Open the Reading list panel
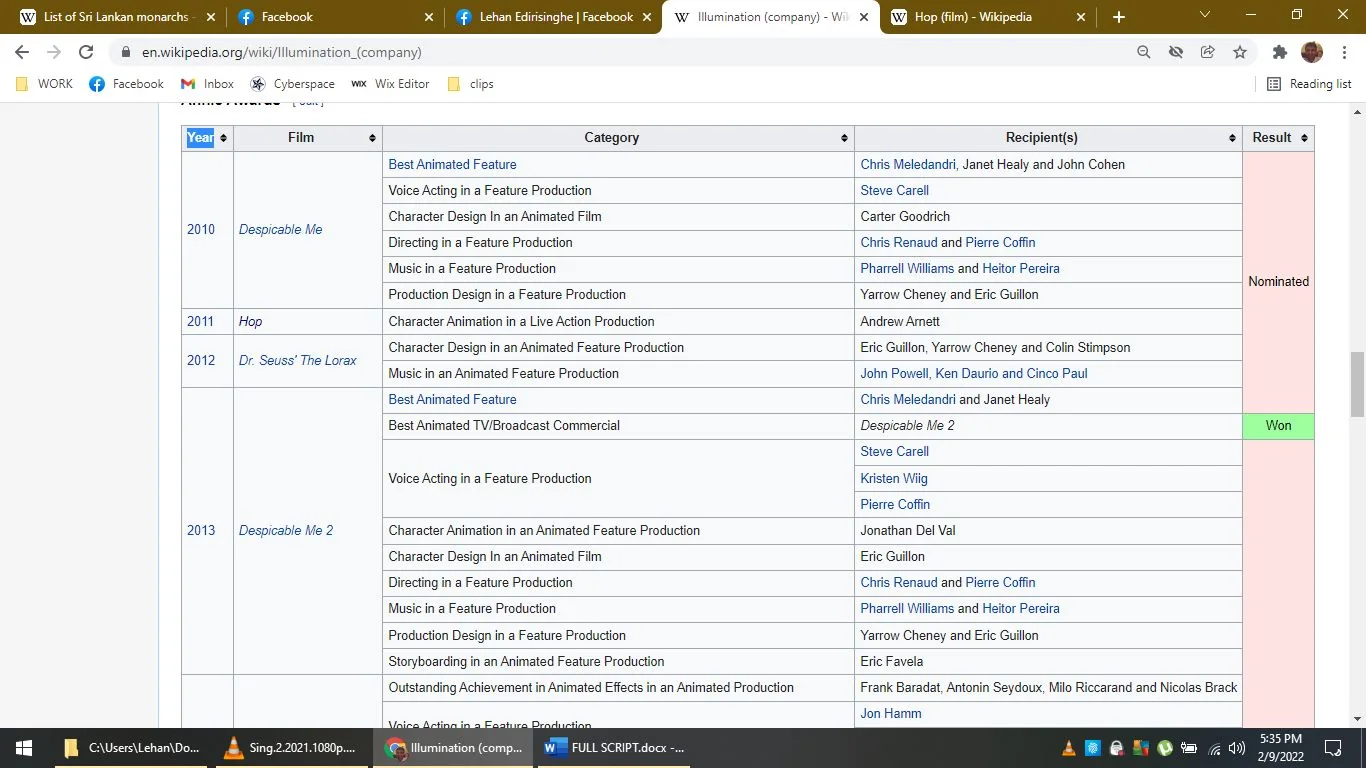This screenshot has height=768, width=1366. [x=1309, y=84]
